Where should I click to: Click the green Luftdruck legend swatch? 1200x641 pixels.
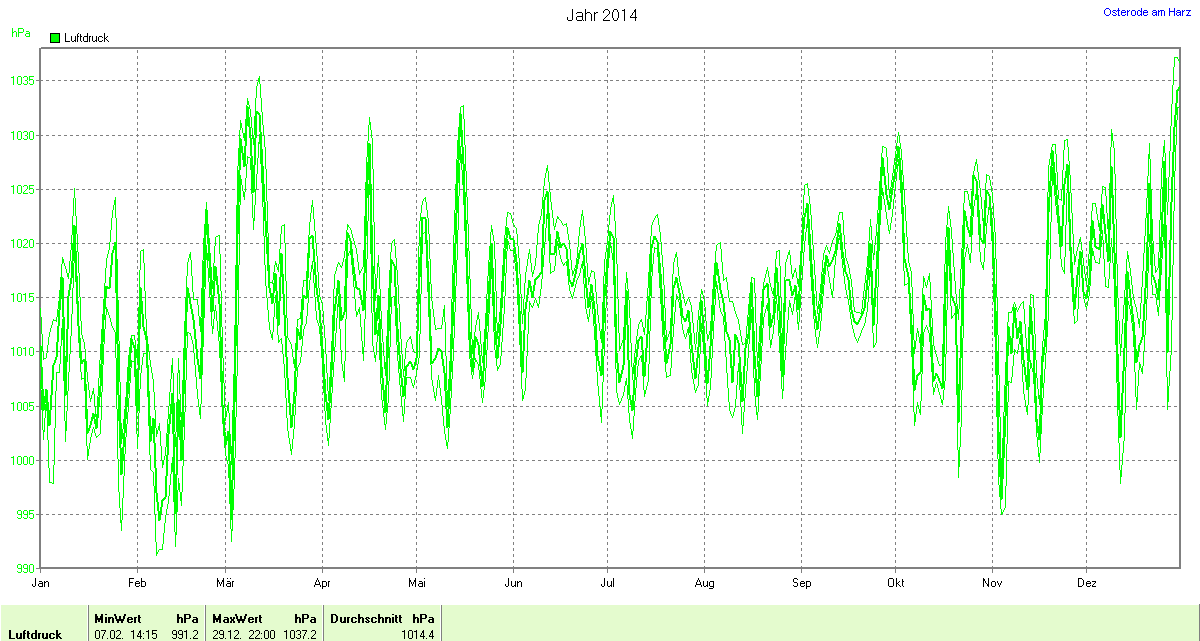click(x=55, y=38)
